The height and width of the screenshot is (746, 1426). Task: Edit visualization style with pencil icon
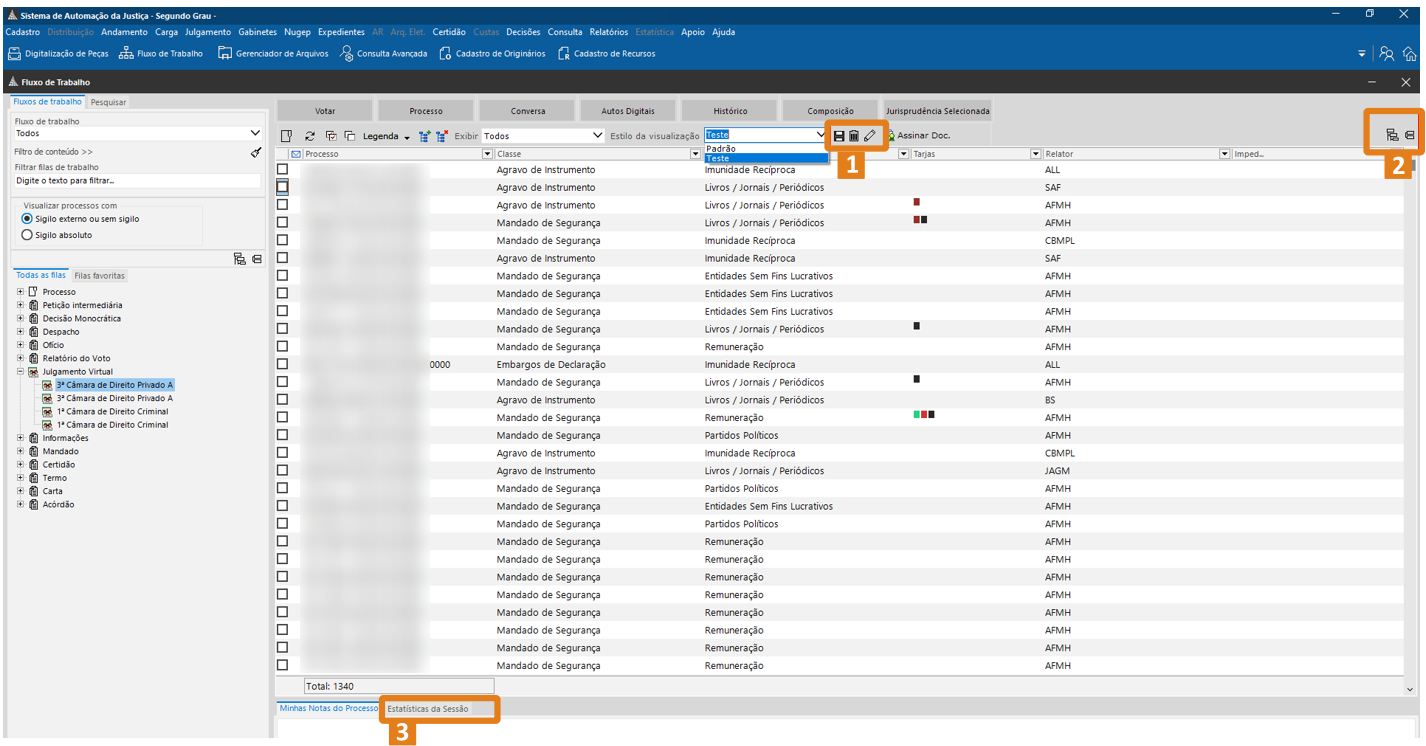pyautogui.click(x=870, y=136)
